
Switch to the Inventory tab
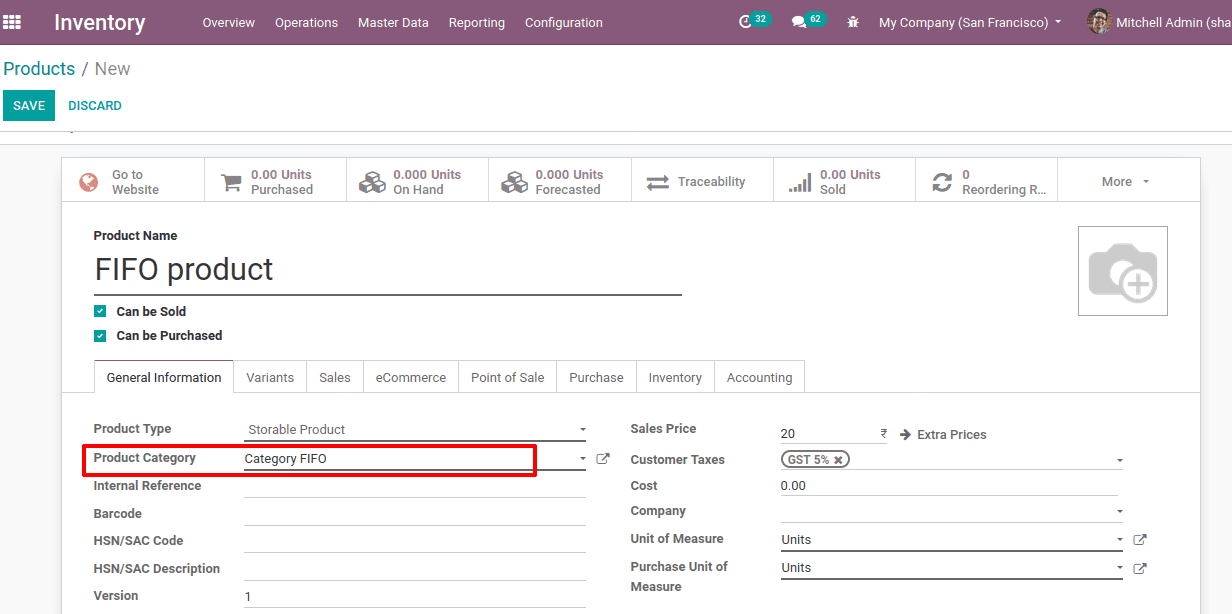tap(675, 378)
